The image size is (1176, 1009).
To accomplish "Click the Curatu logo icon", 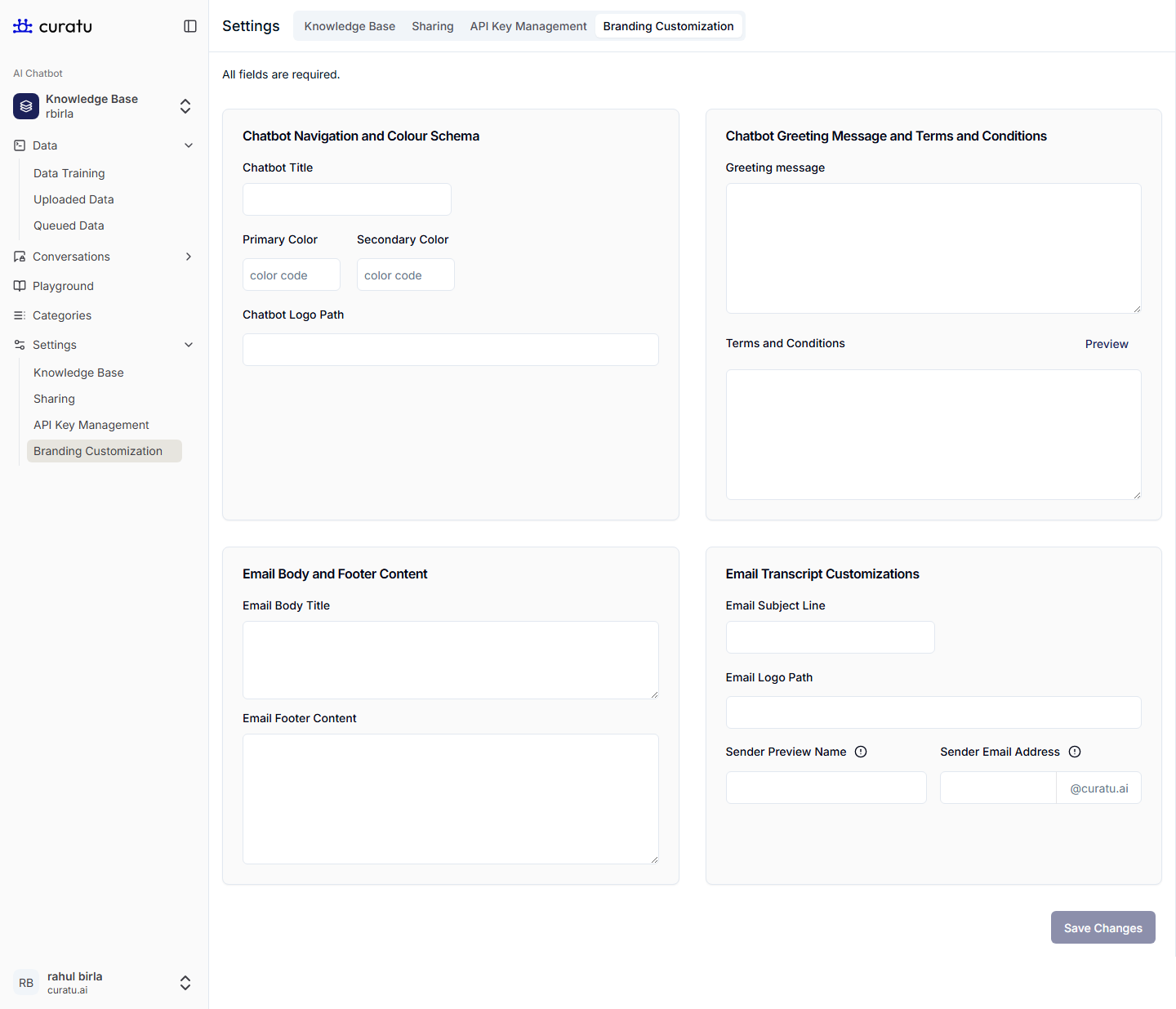I will (23, 26).
